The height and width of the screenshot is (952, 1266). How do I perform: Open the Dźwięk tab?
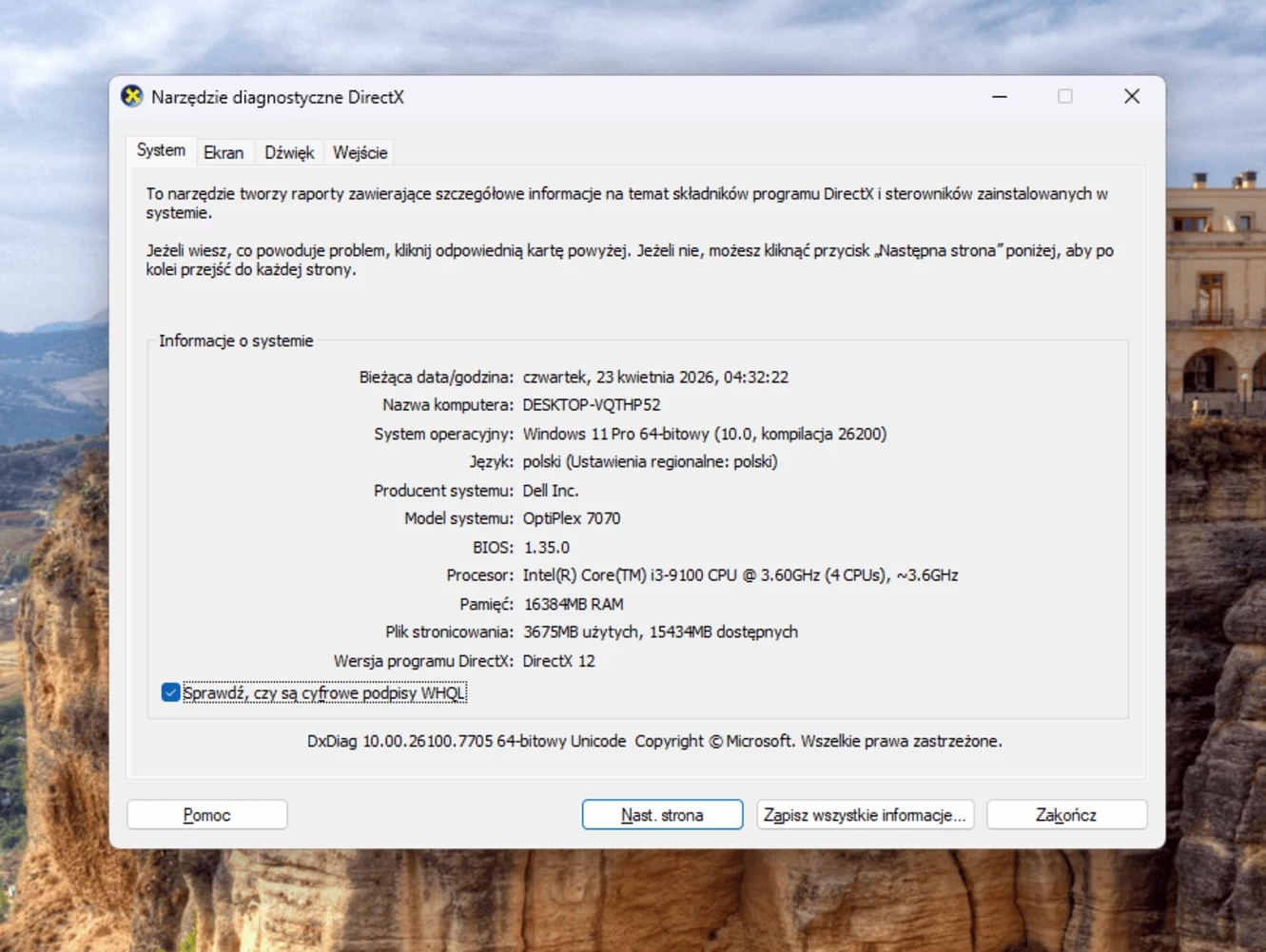(x=289, y=152)
